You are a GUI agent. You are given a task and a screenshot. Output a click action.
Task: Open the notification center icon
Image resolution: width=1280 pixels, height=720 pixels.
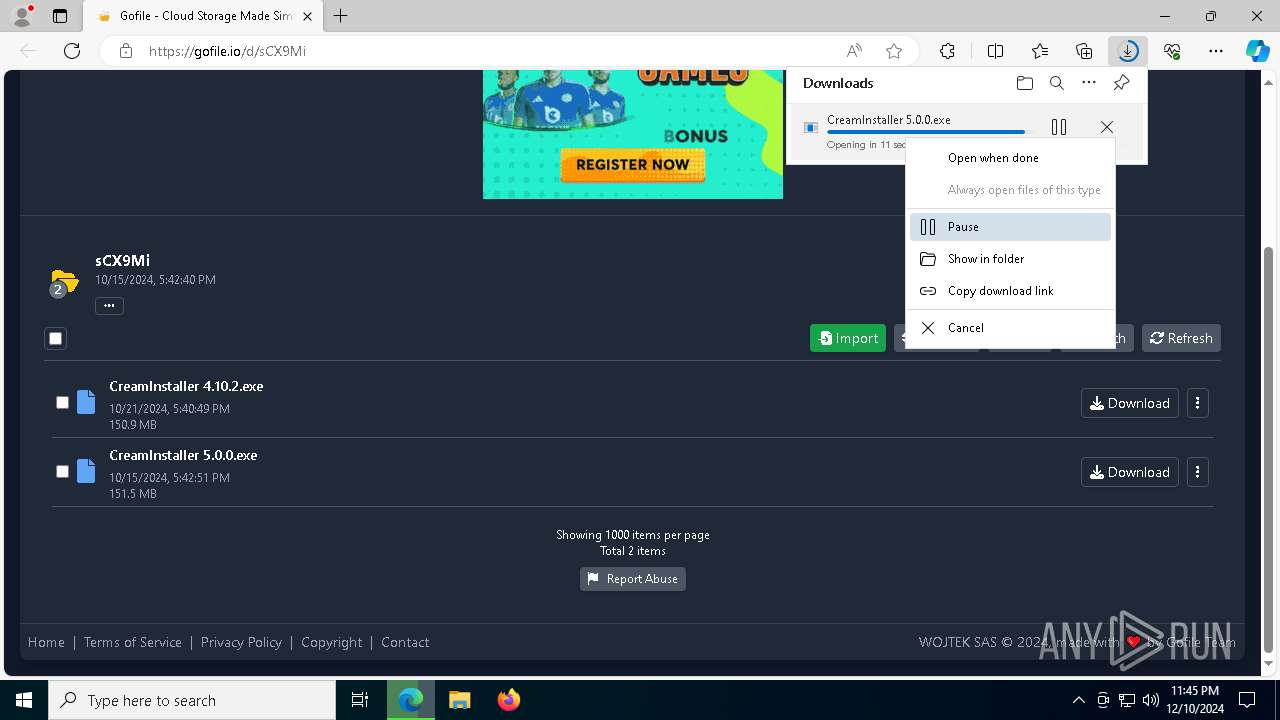click(1247, 700)
